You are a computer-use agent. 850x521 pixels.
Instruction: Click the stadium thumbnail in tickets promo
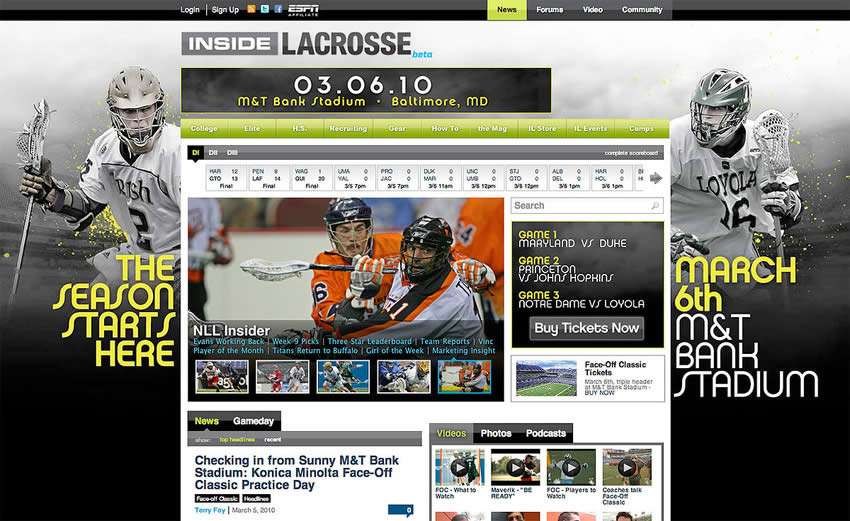click(546, 378)
